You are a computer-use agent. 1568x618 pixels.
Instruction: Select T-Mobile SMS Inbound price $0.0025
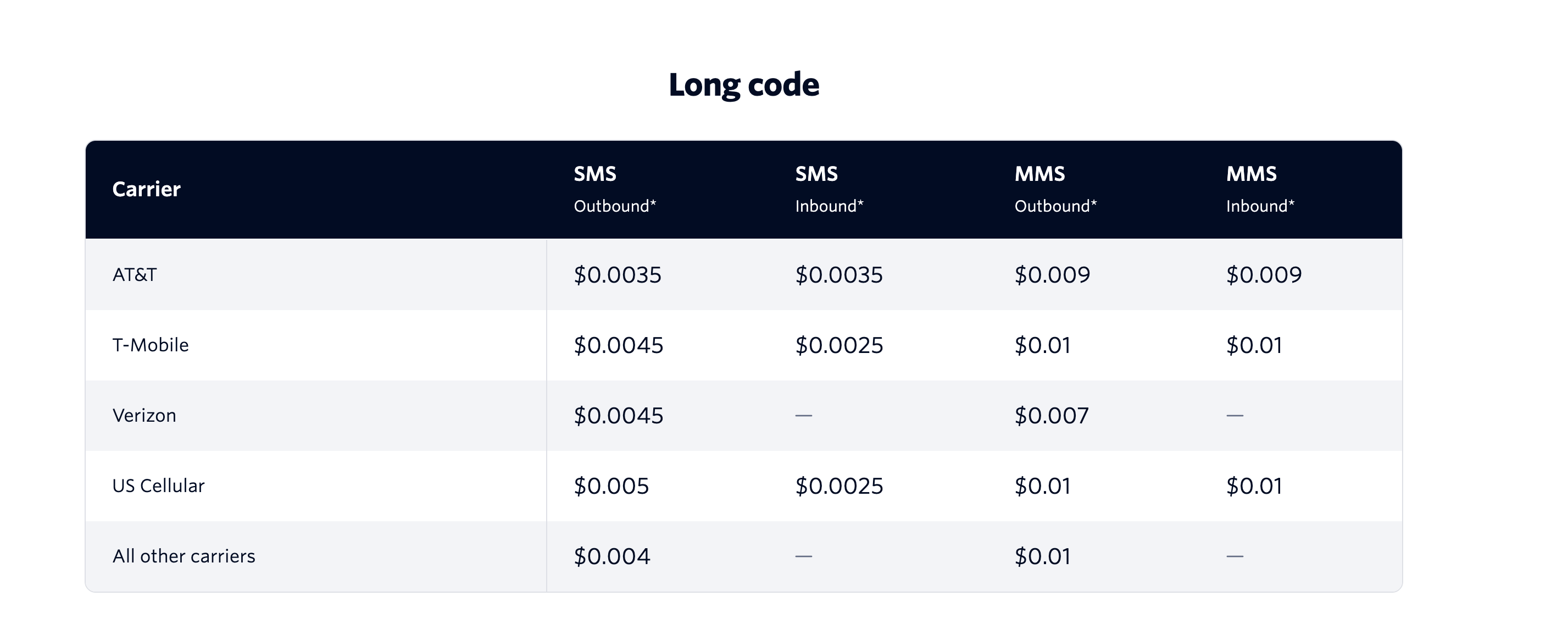(839, 345)
